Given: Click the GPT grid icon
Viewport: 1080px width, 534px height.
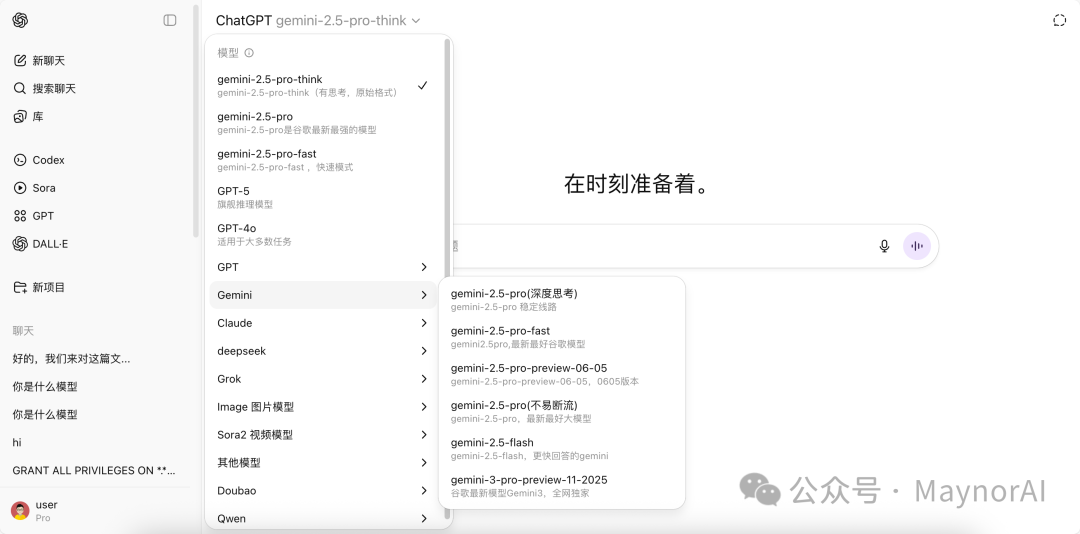Looking at the screenshot, I should tap(20, 216).
